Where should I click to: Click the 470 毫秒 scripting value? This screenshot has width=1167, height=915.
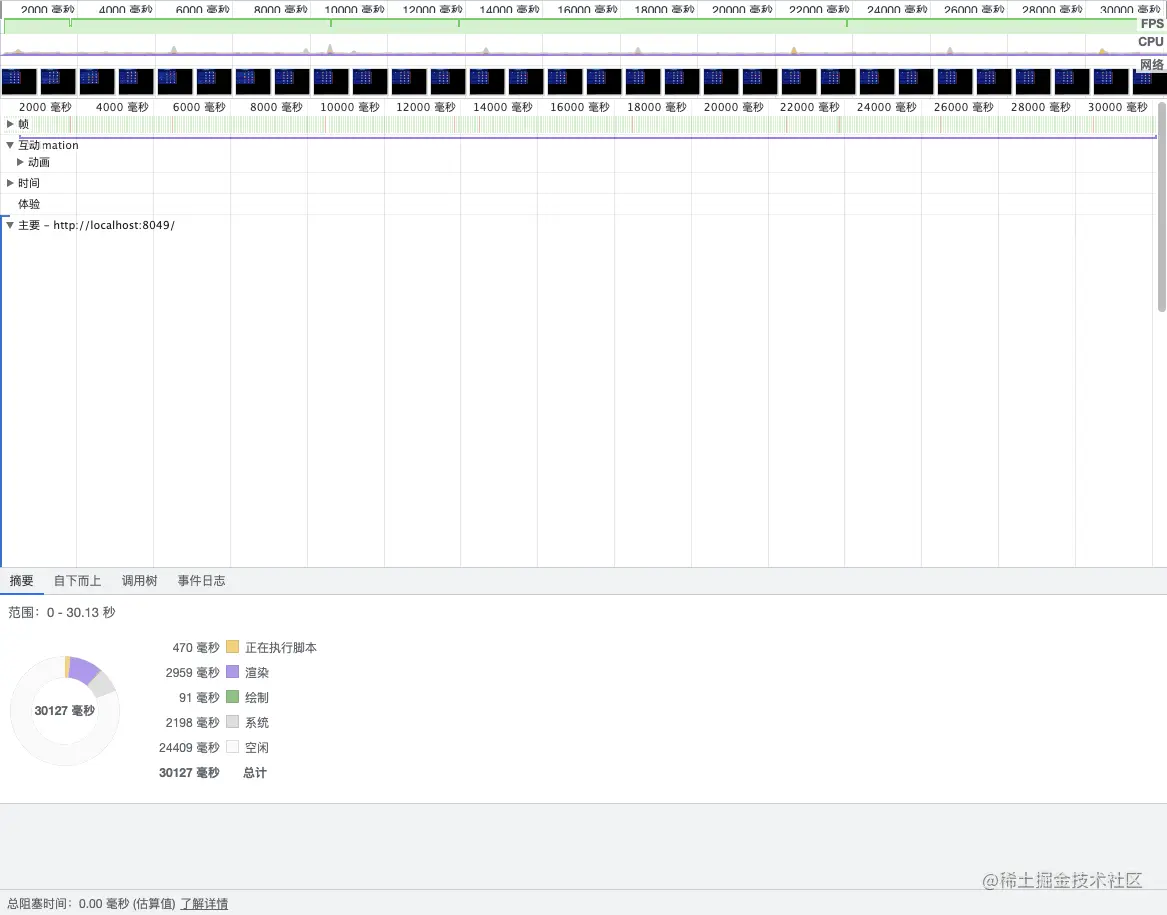point(196,648)
